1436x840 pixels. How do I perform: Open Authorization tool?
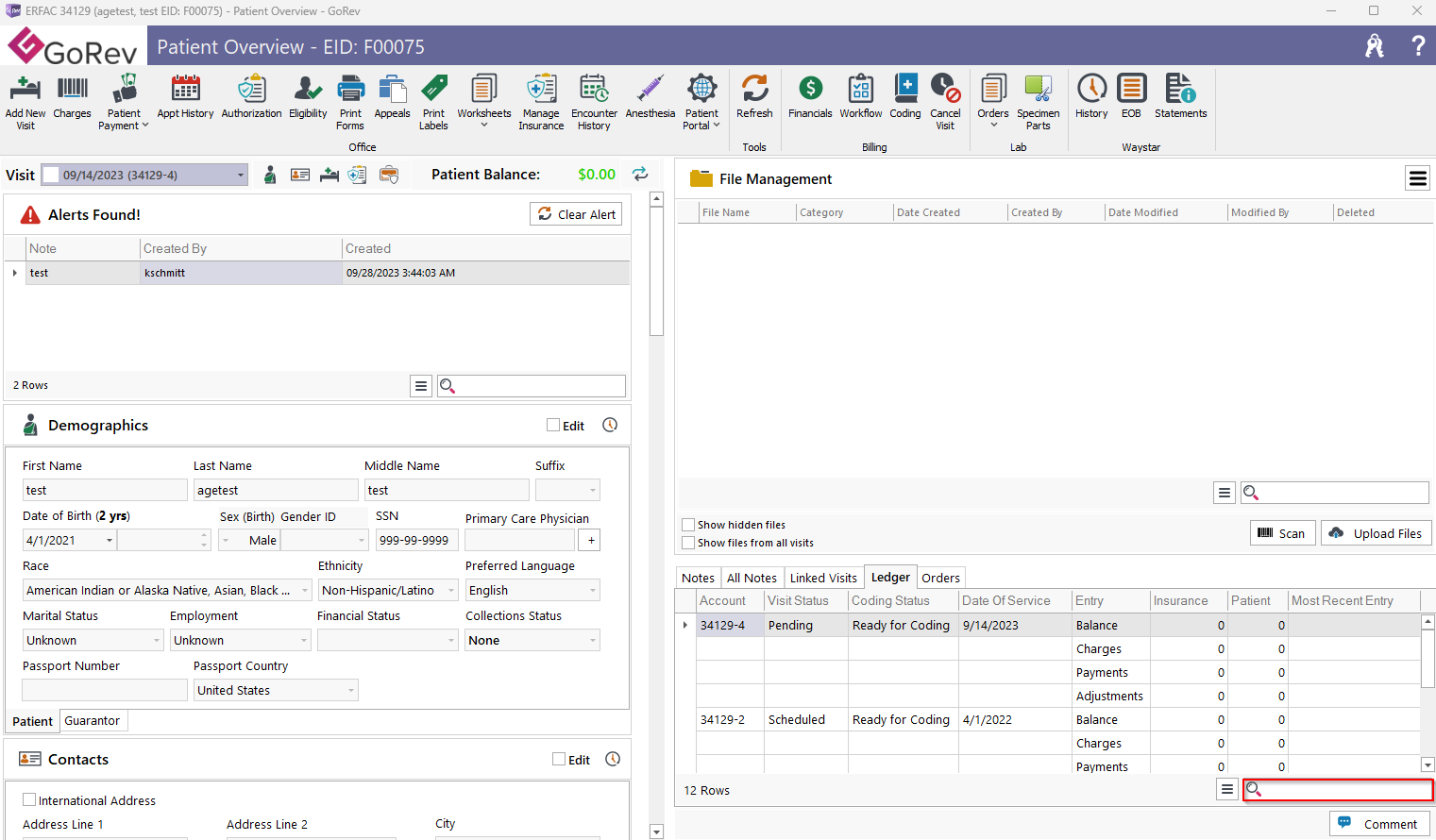251,96
